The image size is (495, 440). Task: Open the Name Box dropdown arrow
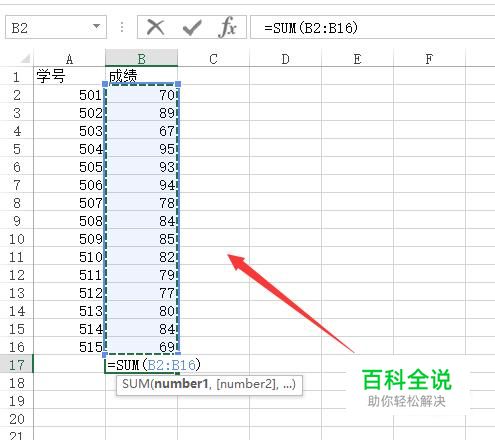(96, 26)
